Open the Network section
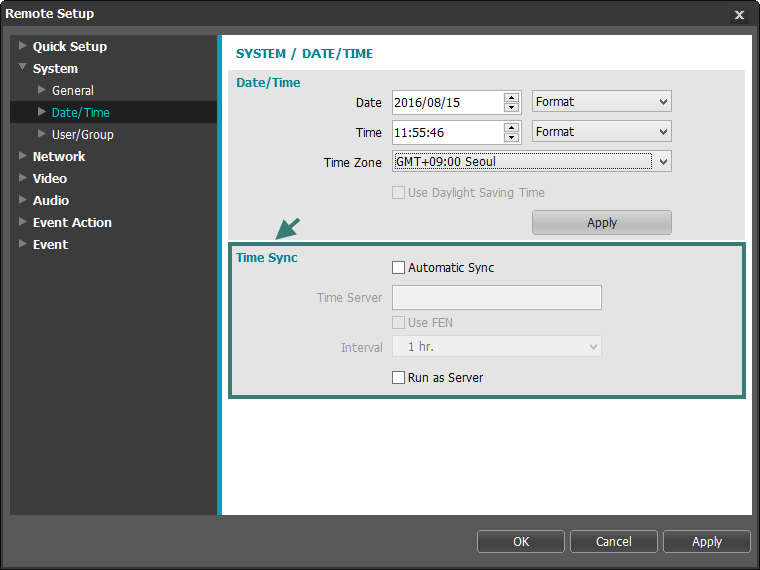 [59, 157]
